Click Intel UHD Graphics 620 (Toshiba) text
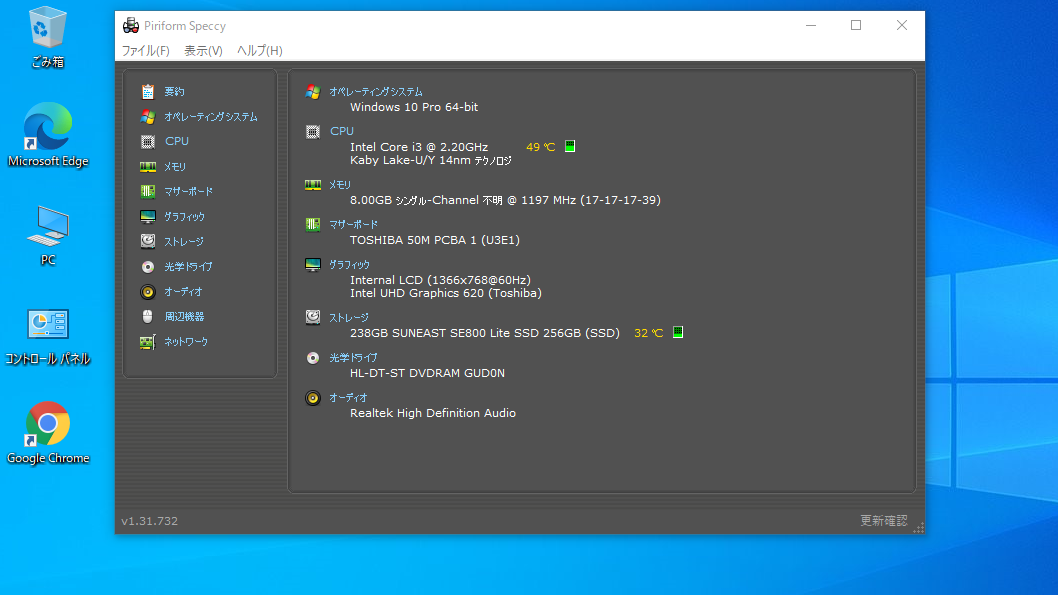The height and width of the screenshot is (595, 1058). [x=445, y=293]
